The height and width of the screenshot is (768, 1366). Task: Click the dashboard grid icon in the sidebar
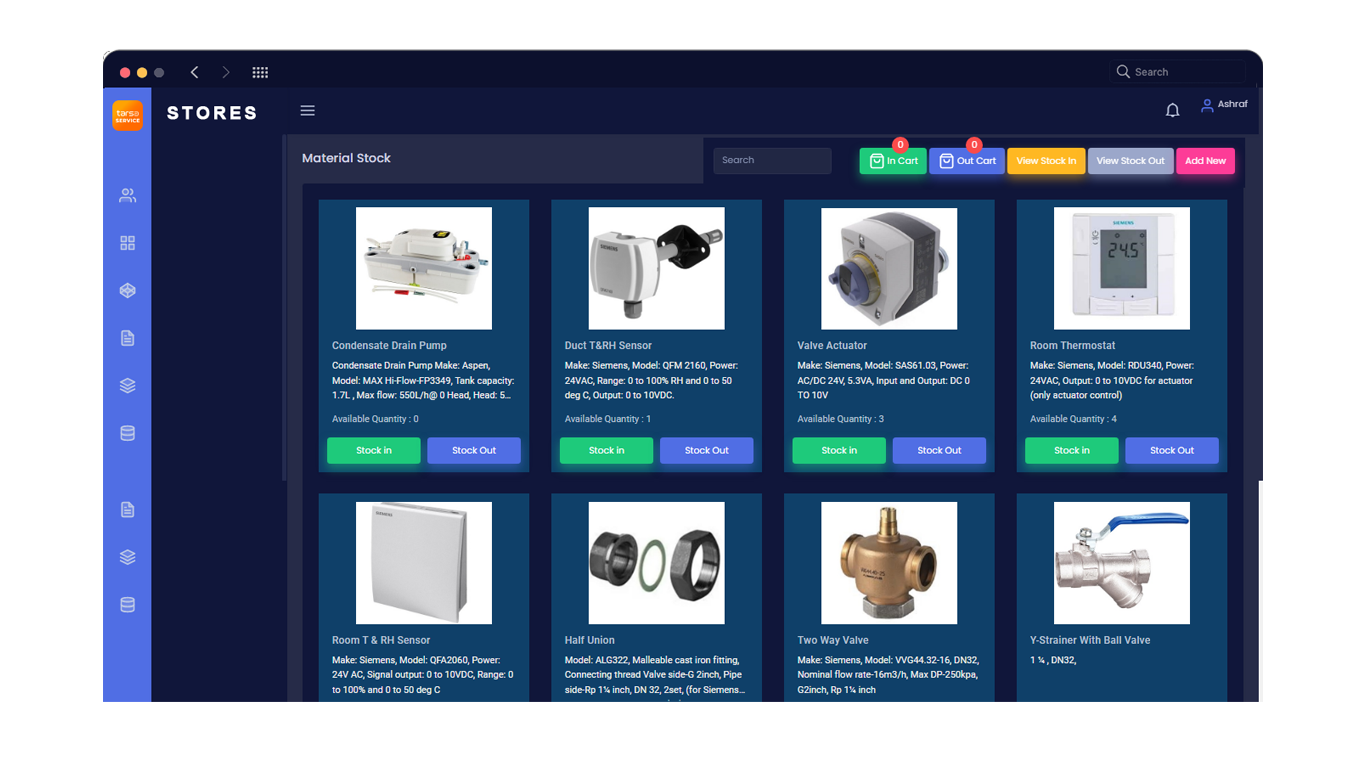click(127, 243)
